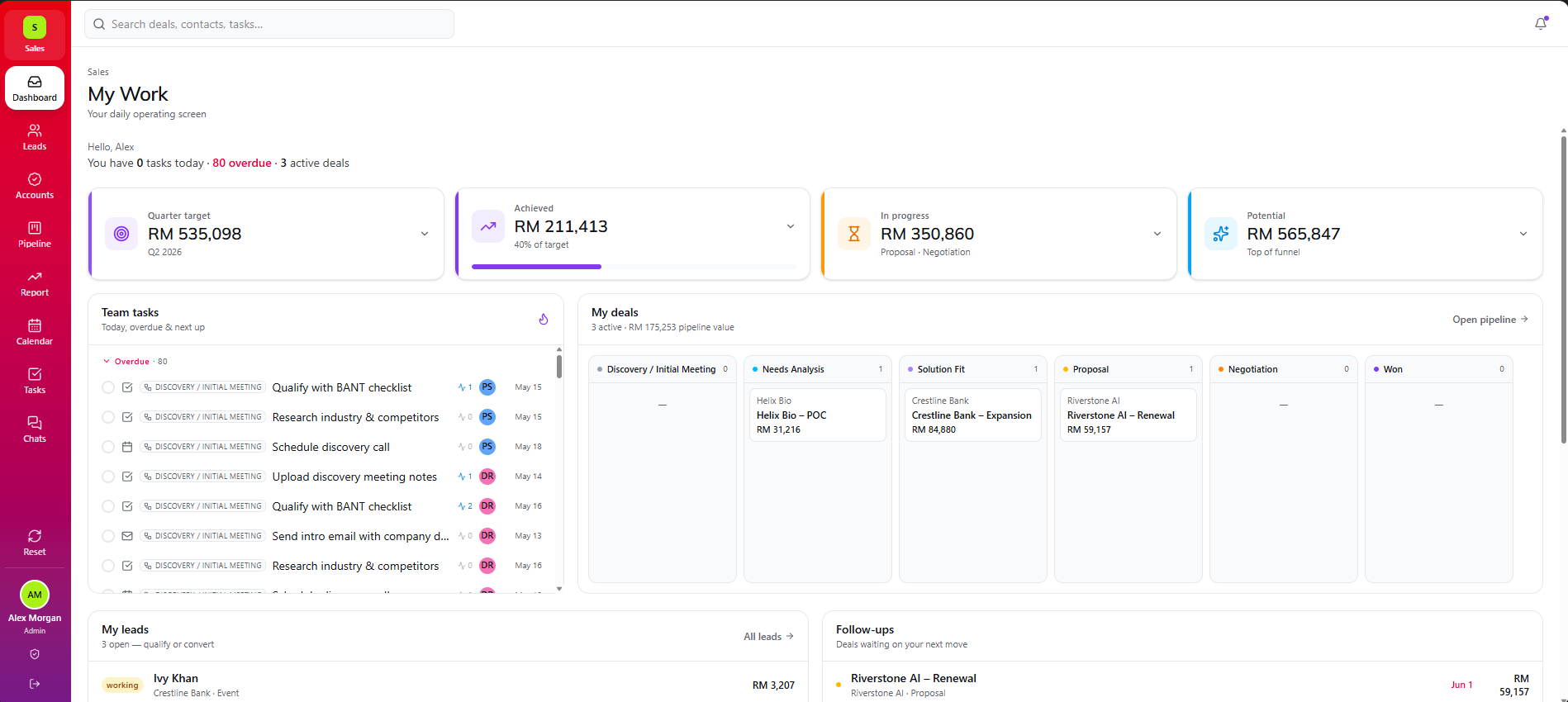This screenshot has width=1568, height=702.
Task: Click the All leads link
Action: point(768,637)
